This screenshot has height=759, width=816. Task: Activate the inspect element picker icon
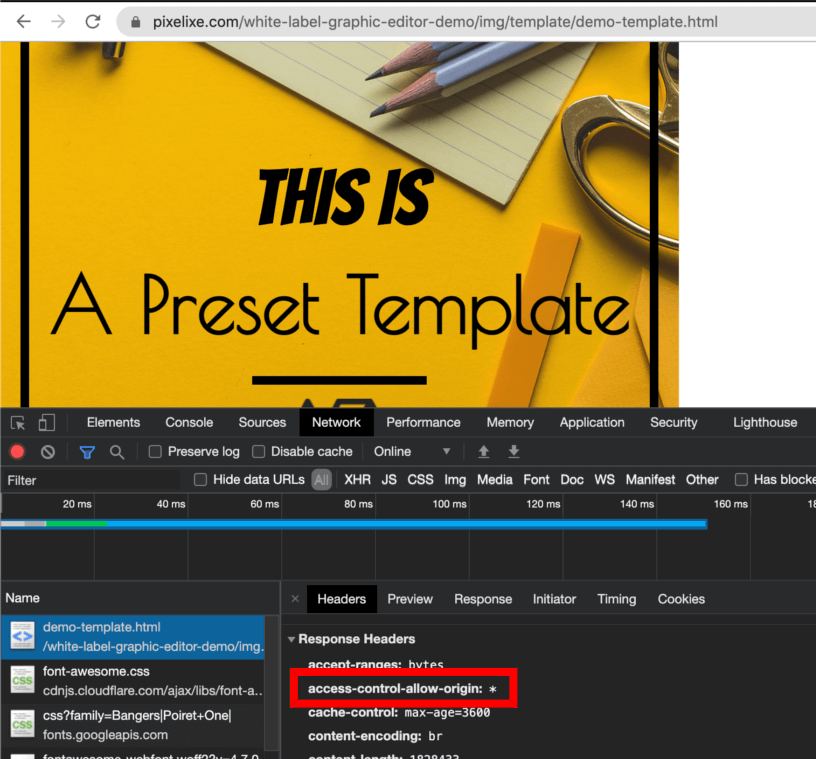[18, 423]
